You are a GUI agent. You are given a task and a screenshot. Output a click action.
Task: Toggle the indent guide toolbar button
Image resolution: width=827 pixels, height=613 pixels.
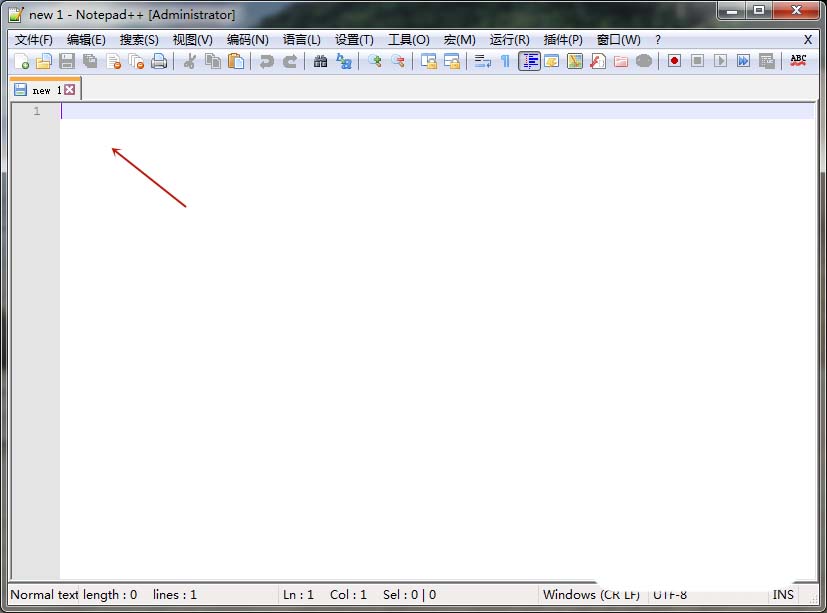click(529, 61)
